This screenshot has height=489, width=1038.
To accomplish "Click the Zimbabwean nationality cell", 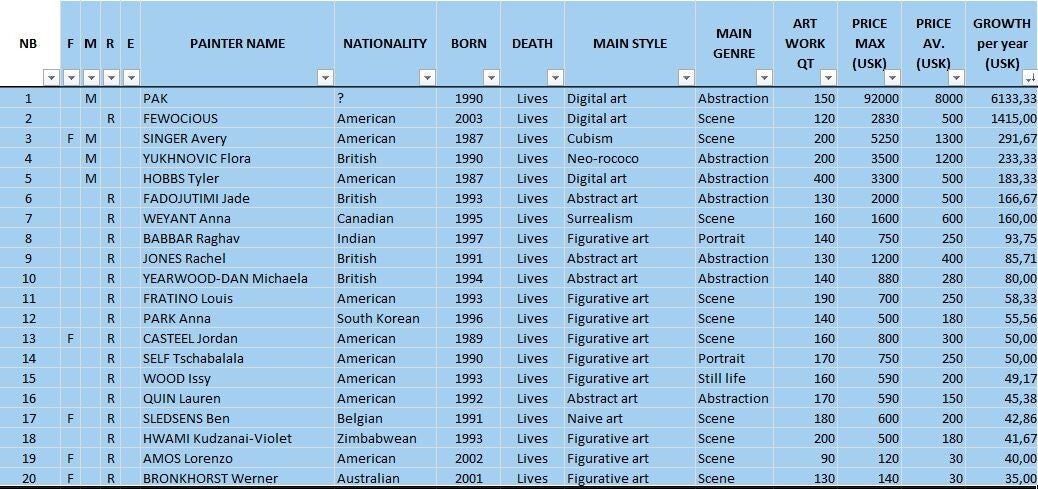I will tap(376, 438).
